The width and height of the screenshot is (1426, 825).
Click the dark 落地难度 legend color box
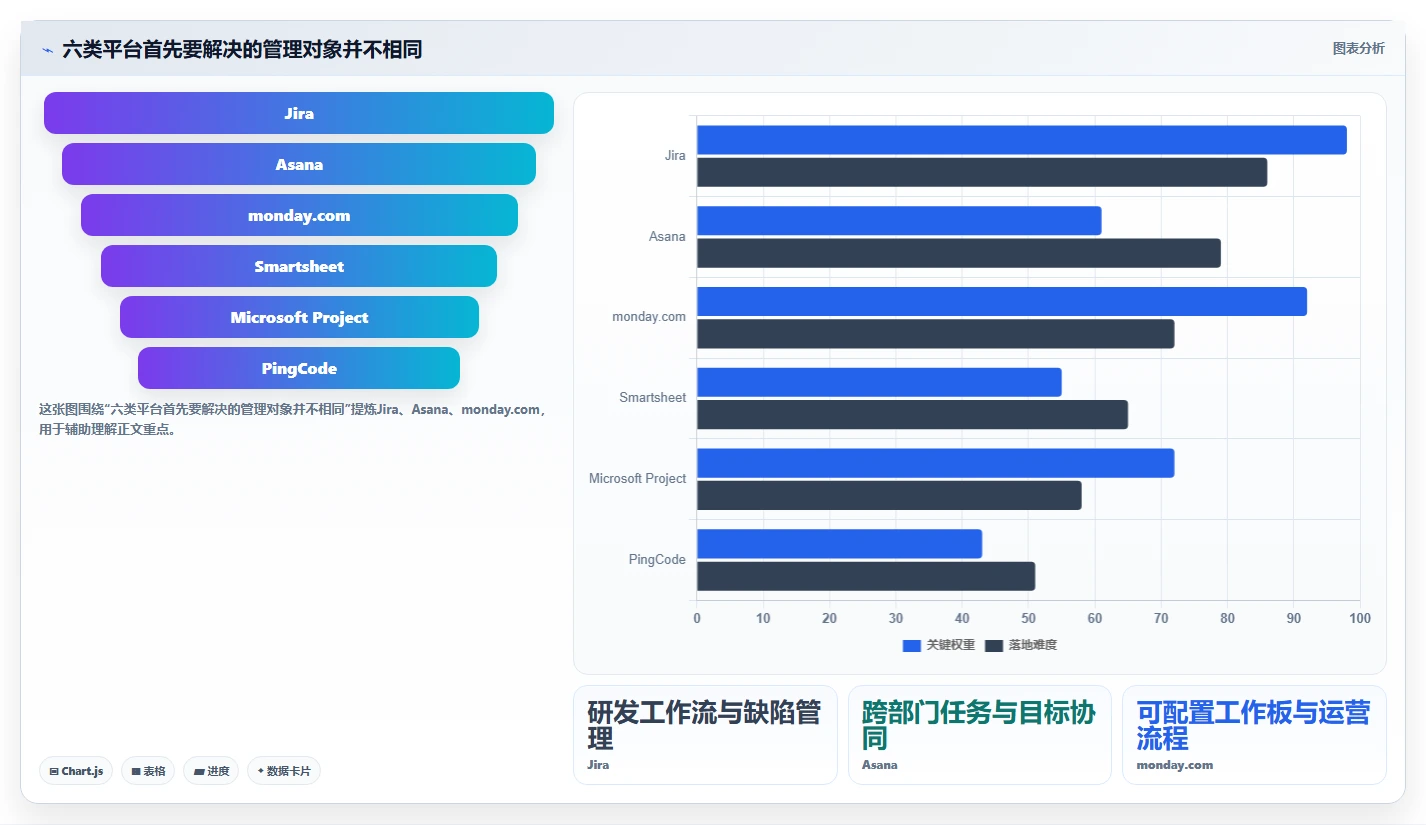click(x=994, y=645)
